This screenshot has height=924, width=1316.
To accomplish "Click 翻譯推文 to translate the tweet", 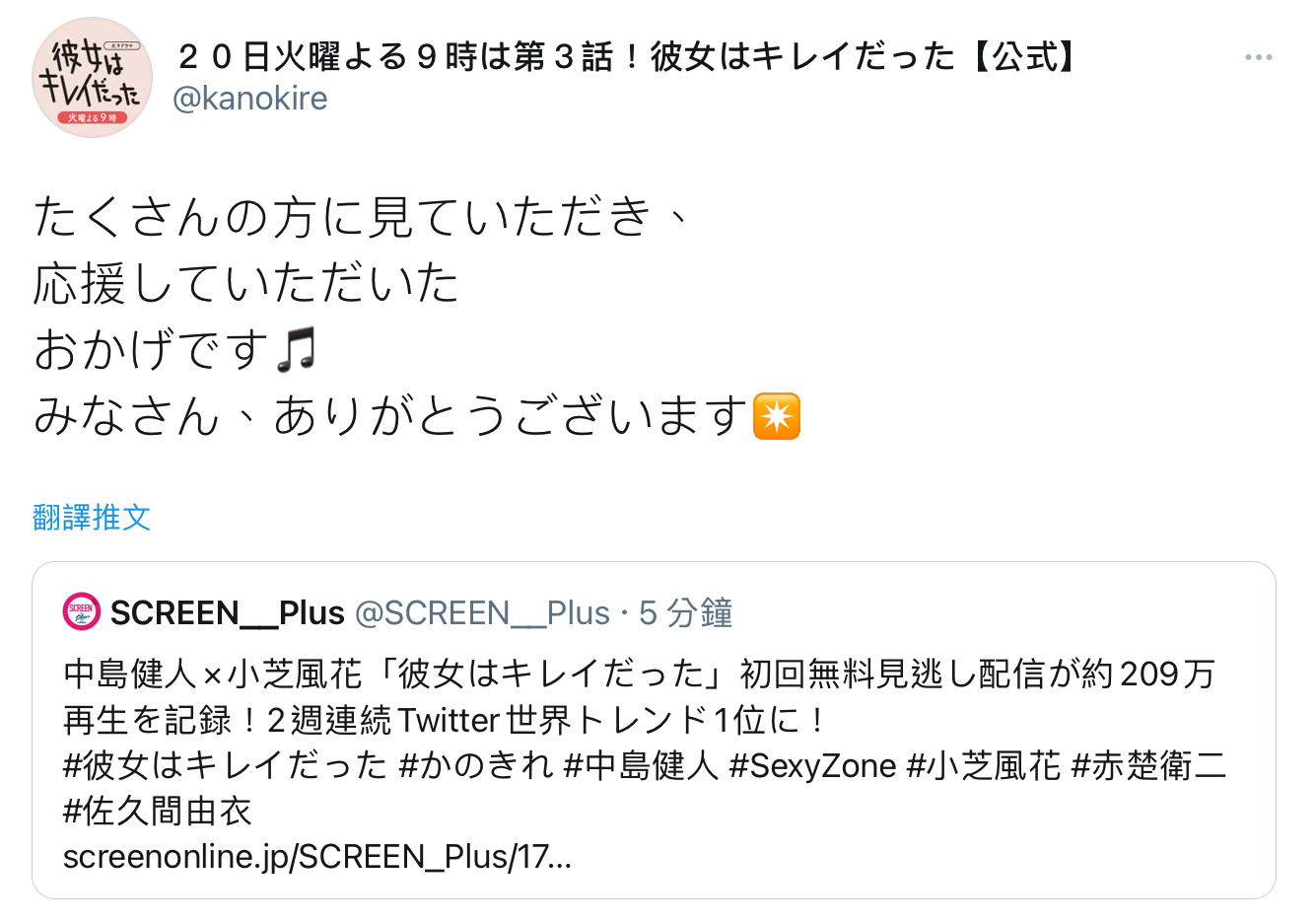I will pos(92,517).
